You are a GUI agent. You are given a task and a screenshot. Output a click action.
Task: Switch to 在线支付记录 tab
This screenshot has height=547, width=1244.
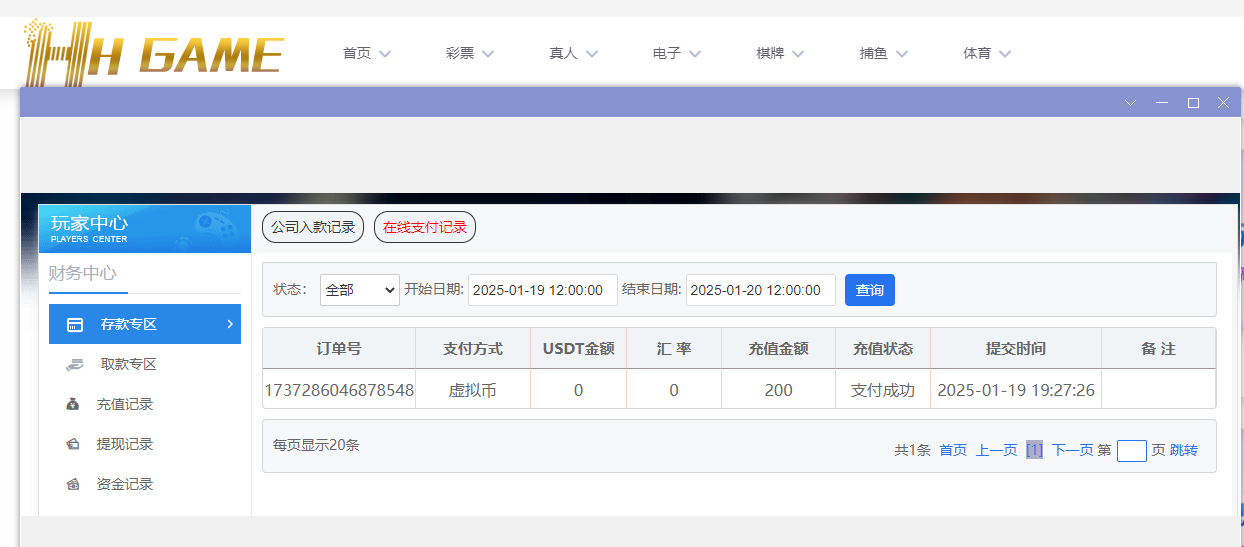425,227
